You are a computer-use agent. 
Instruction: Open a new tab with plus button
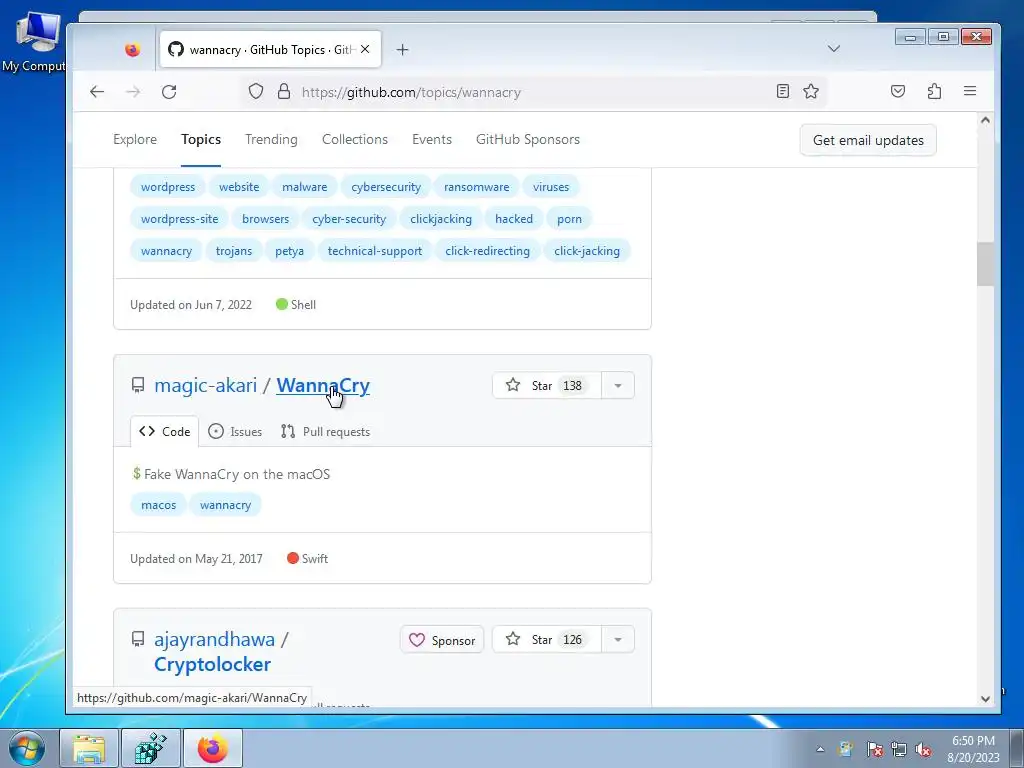(x=402, y=50)
